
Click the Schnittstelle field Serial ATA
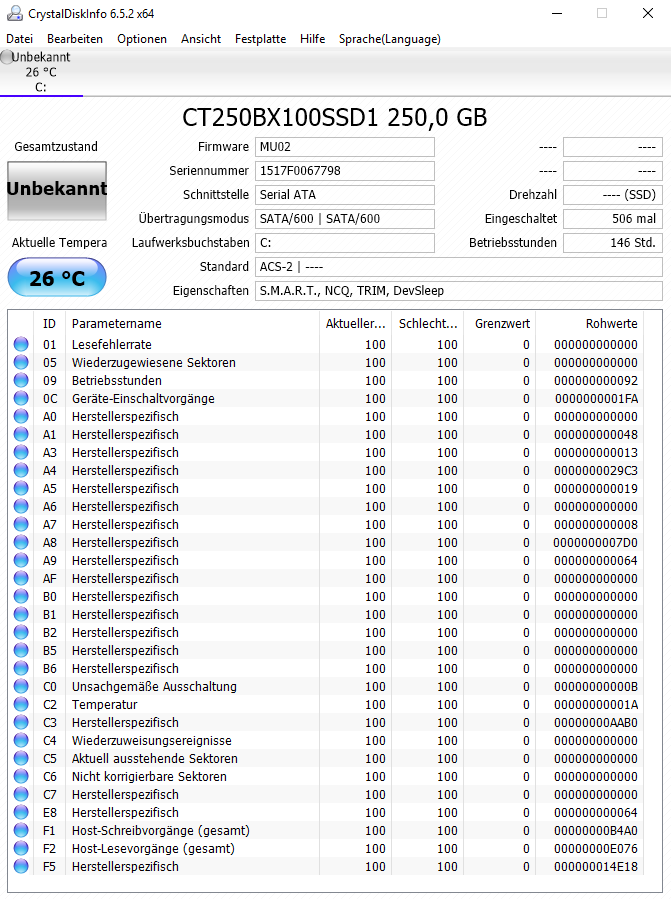345,195
